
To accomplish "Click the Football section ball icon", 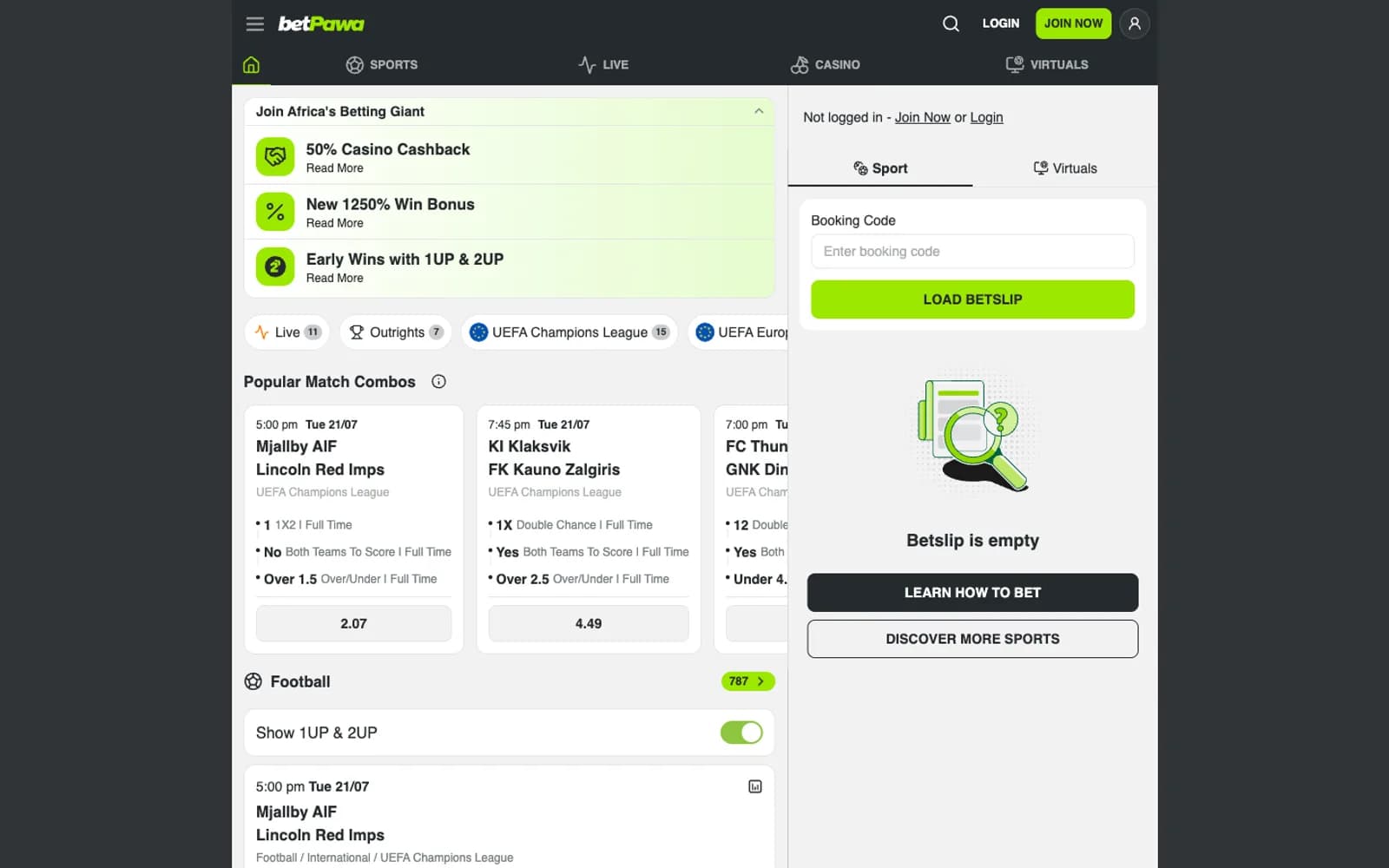I will [x=253, y=681].
